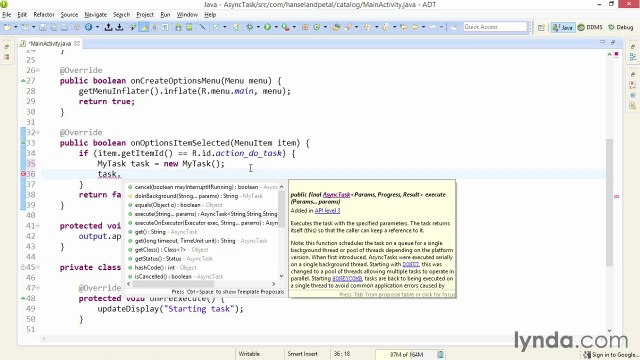Select the cancel(boolean mayInterruptIfRunning) proposal
Viewport: 640px width, 360px height.
point(202,187)
